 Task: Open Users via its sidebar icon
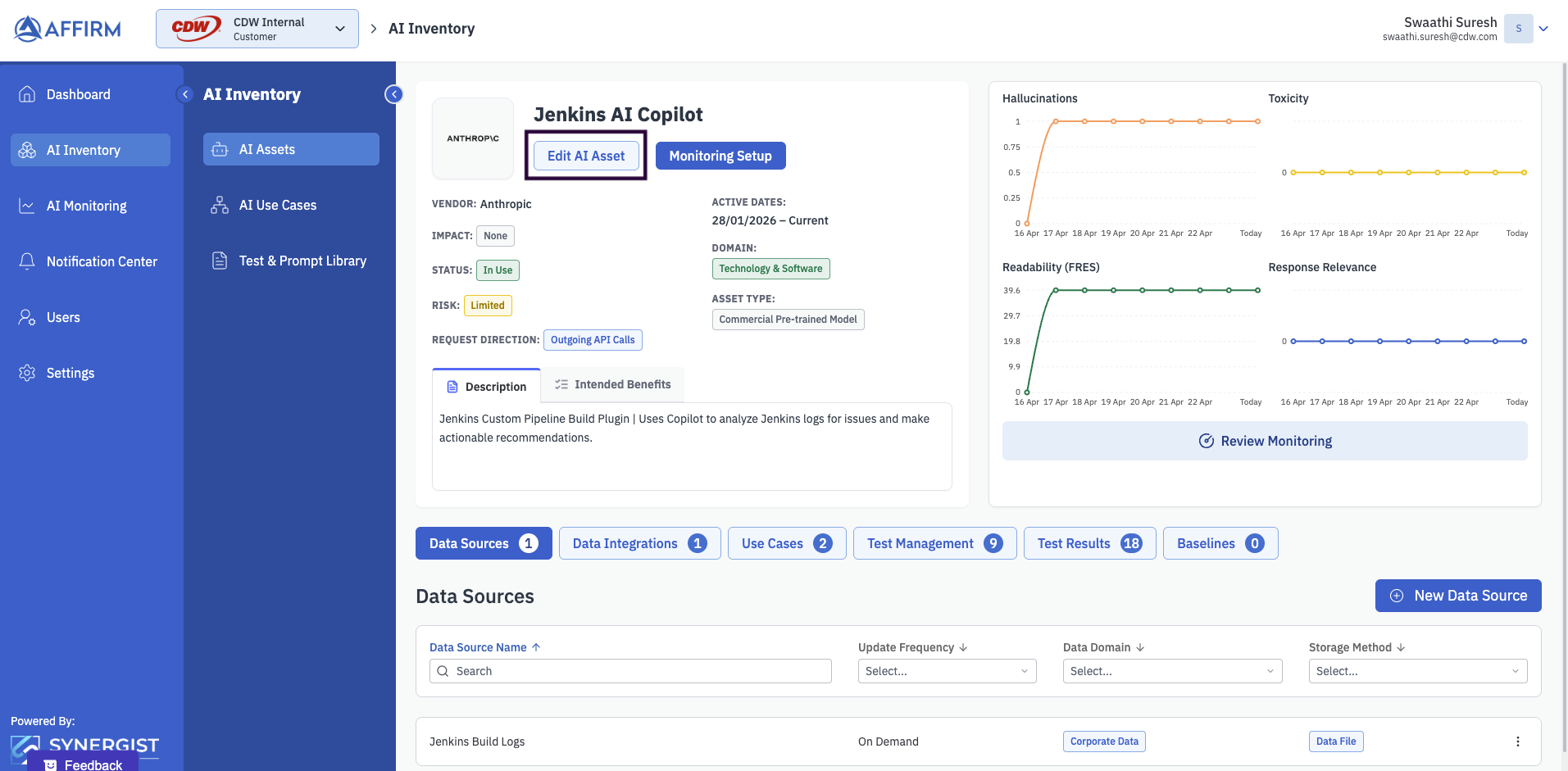pos(27,317)
